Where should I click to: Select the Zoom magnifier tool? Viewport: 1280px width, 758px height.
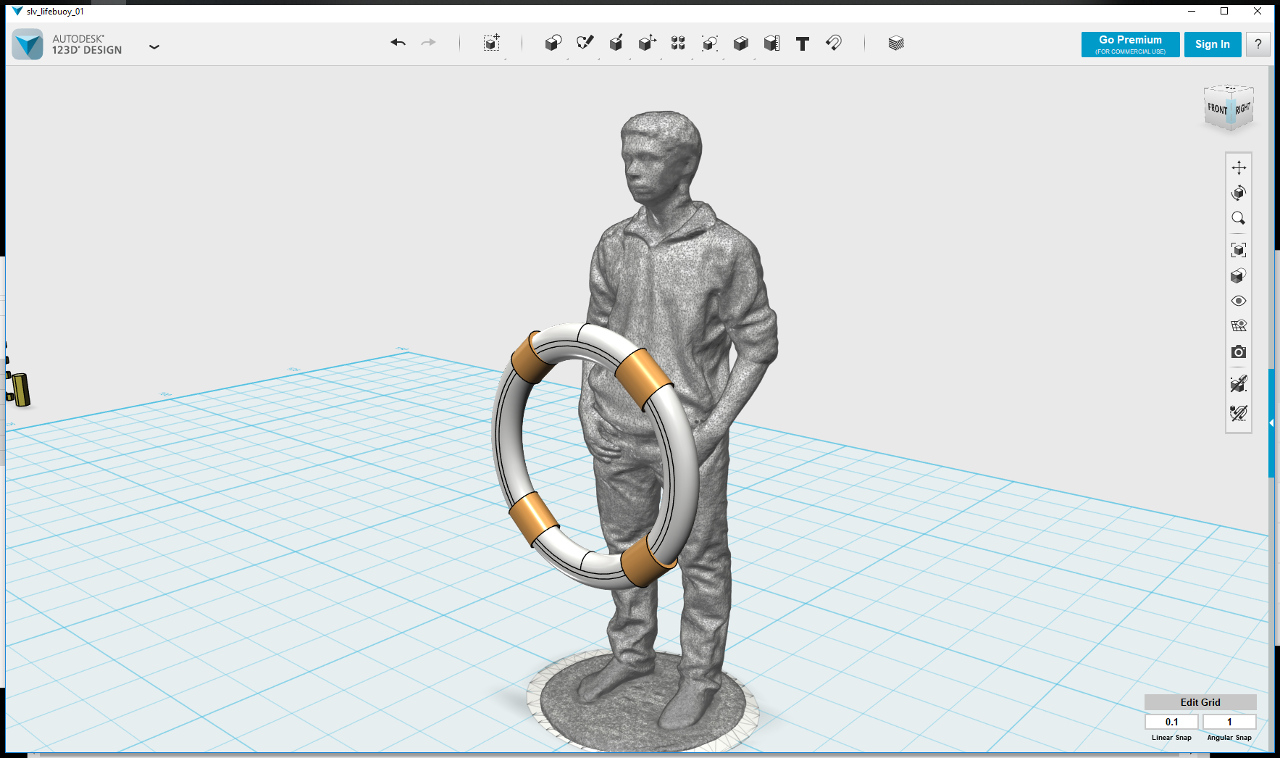[1239, 218]
